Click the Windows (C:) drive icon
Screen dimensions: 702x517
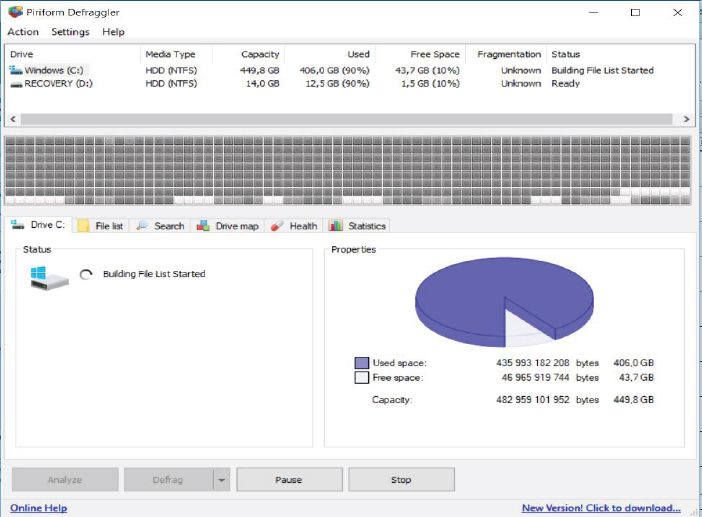(16, 70)
